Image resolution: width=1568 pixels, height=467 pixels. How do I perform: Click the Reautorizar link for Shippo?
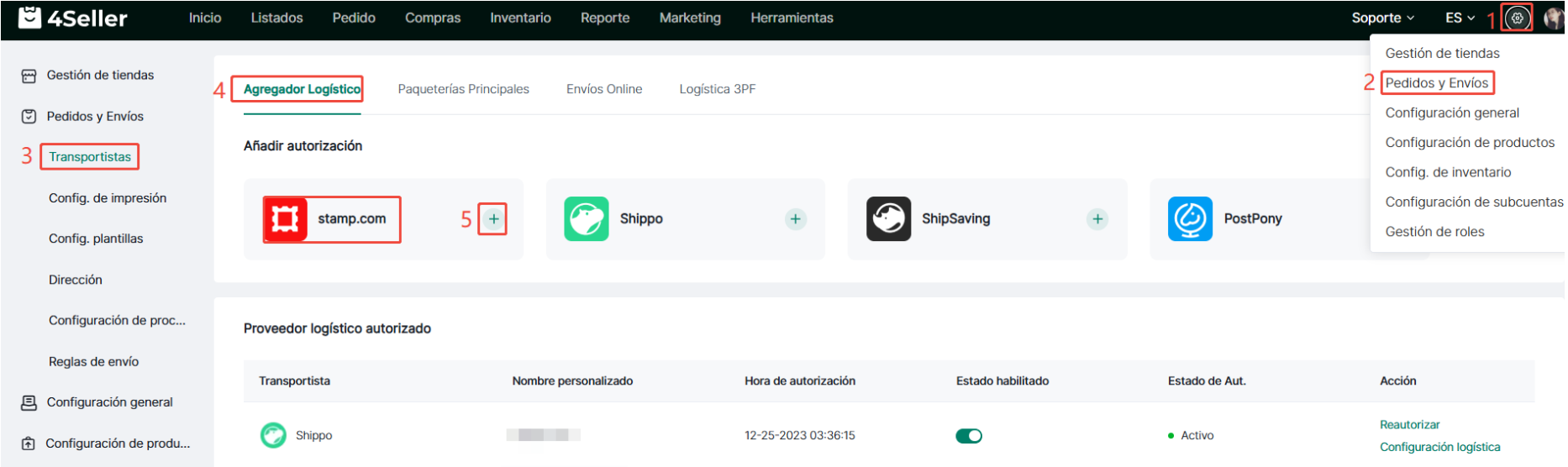1409,425
